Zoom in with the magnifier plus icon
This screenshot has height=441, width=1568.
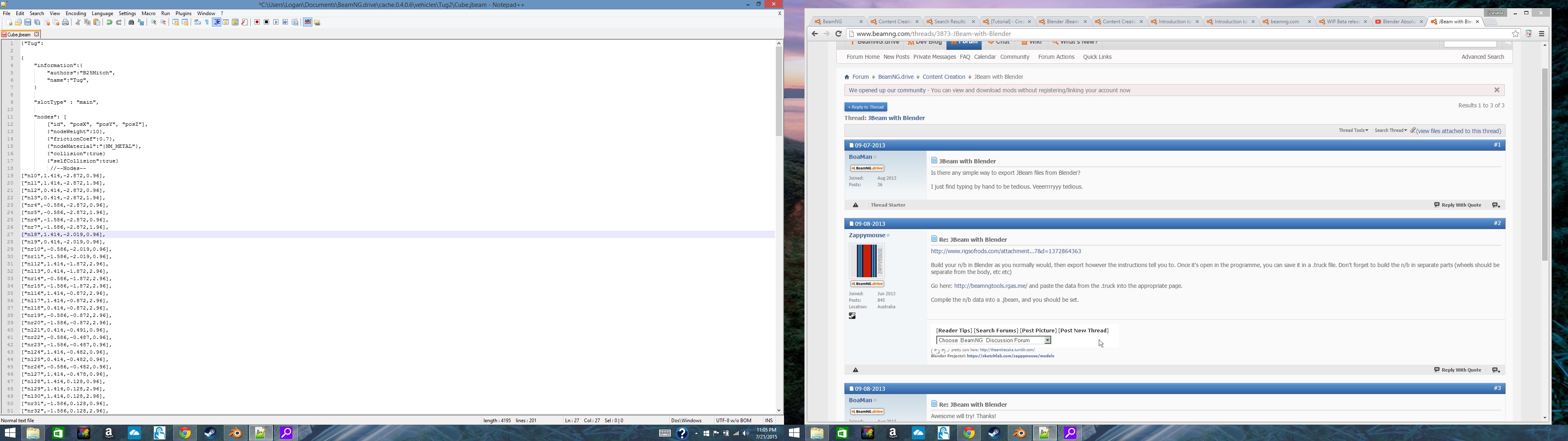[154, 22]
